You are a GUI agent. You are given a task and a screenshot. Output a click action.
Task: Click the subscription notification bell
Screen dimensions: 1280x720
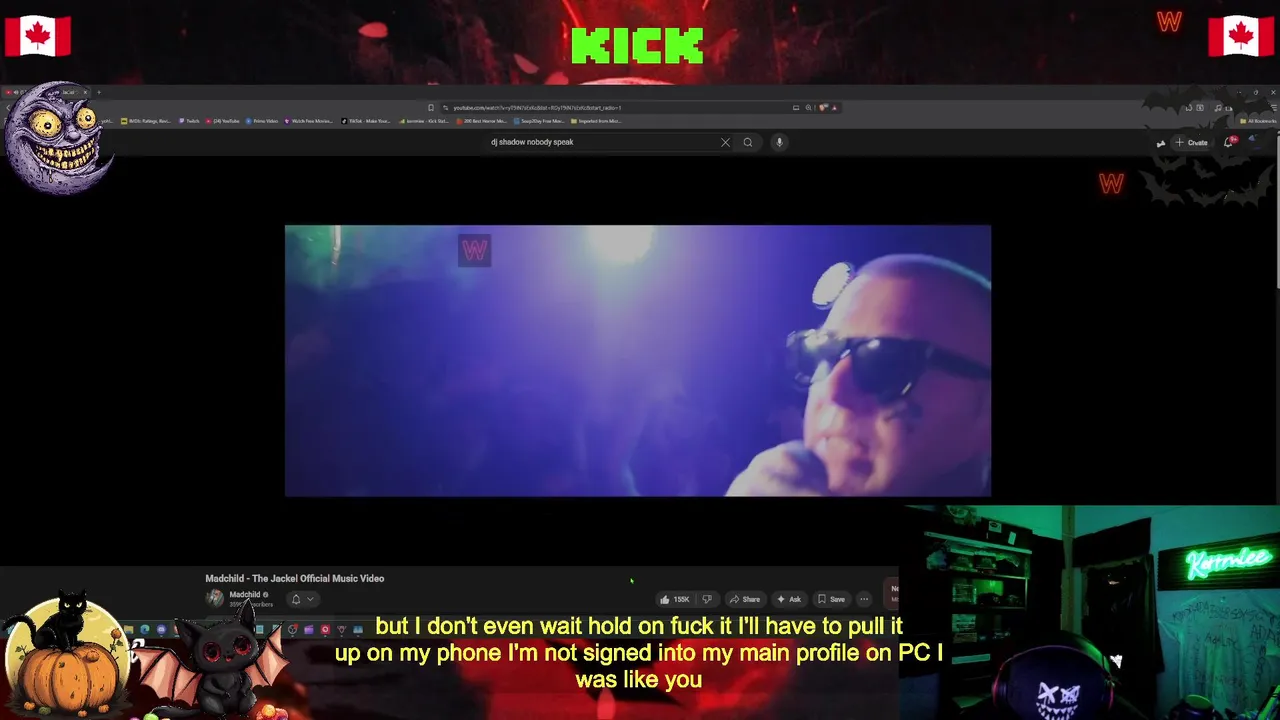pos(295,599)
